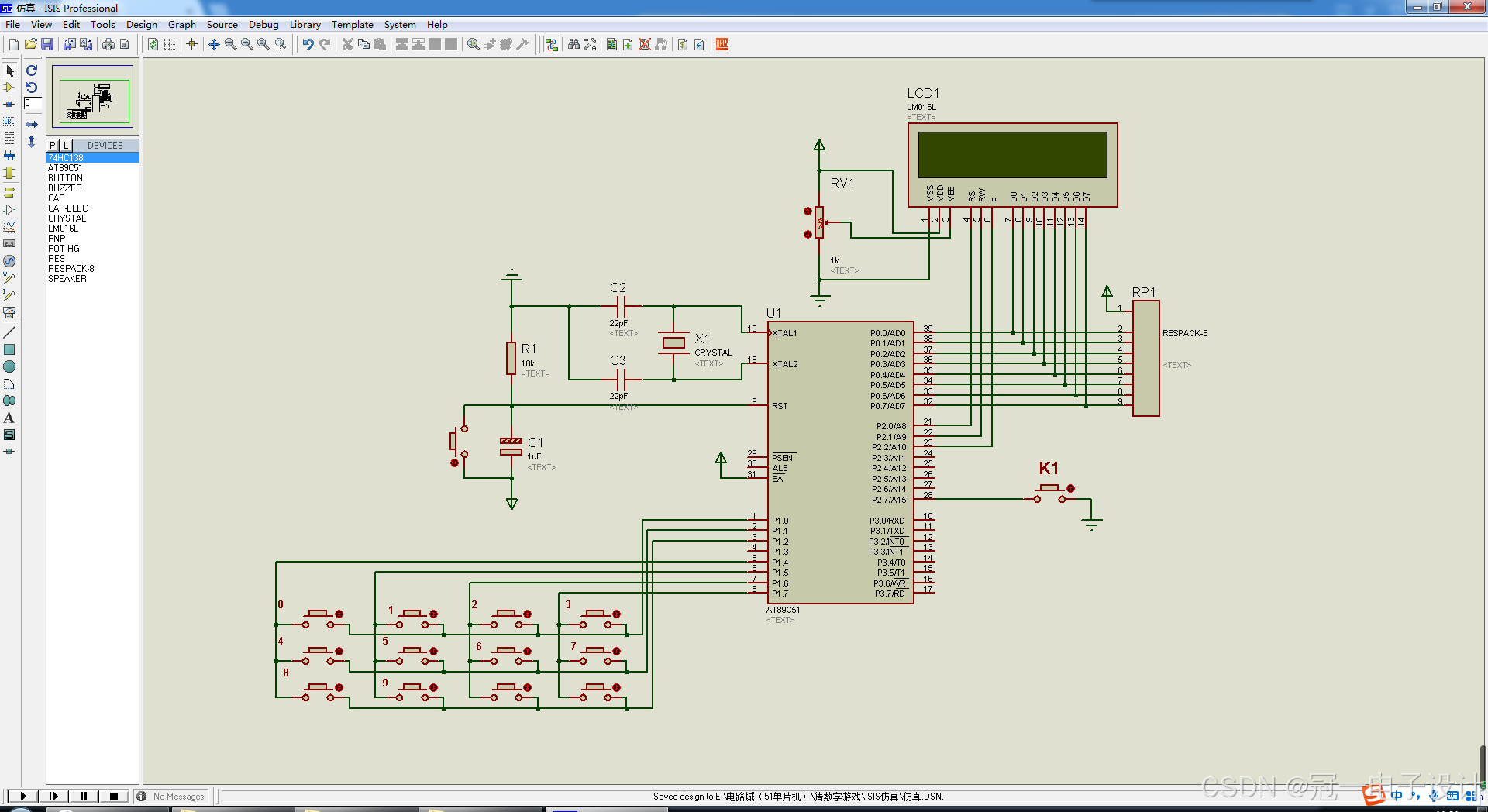Select the Component Mode tool
Viewport: 1488px width, 812px height.
pos(9,88)
